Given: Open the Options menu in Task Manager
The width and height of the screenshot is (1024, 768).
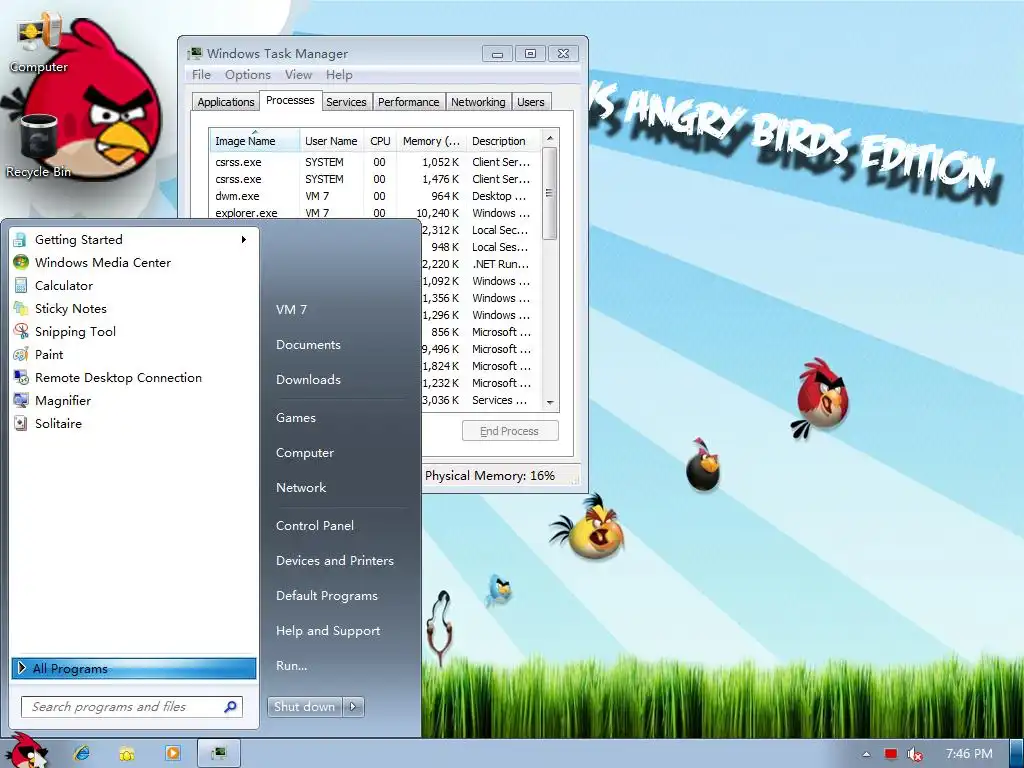Looking at the screenshot, I should [248, 75].
